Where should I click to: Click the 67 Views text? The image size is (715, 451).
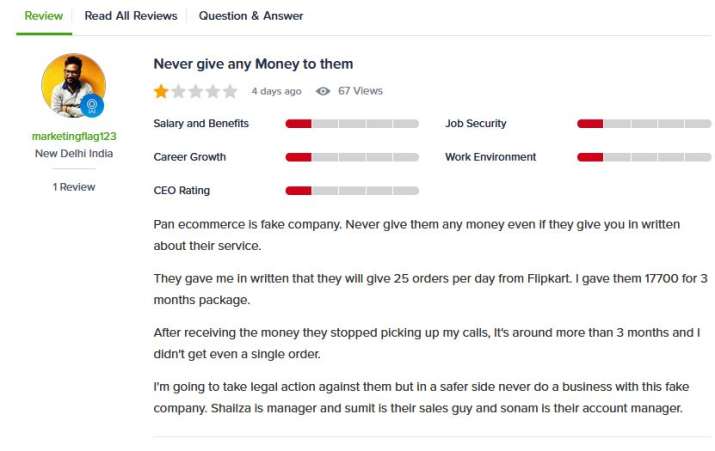(x=360, y=91)
